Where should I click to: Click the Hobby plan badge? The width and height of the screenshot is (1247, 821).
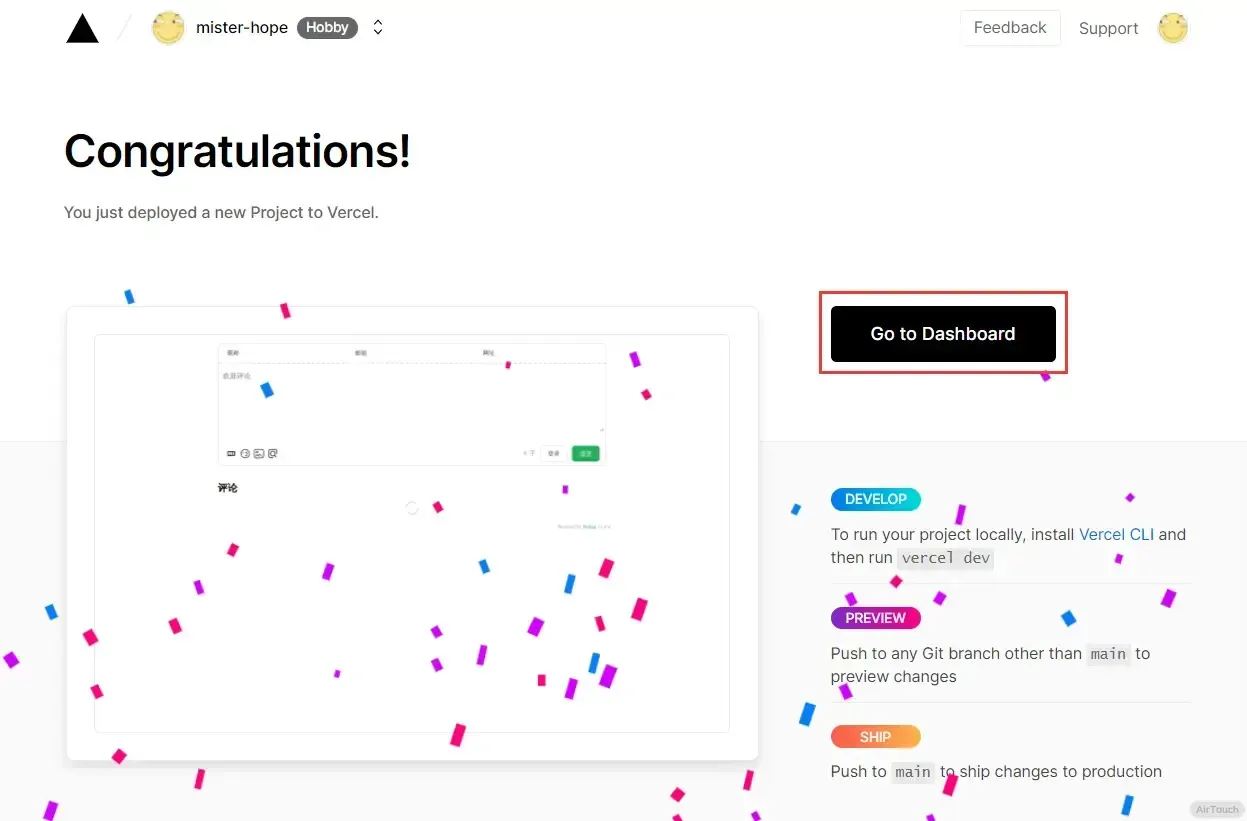[x=327, y=28]
